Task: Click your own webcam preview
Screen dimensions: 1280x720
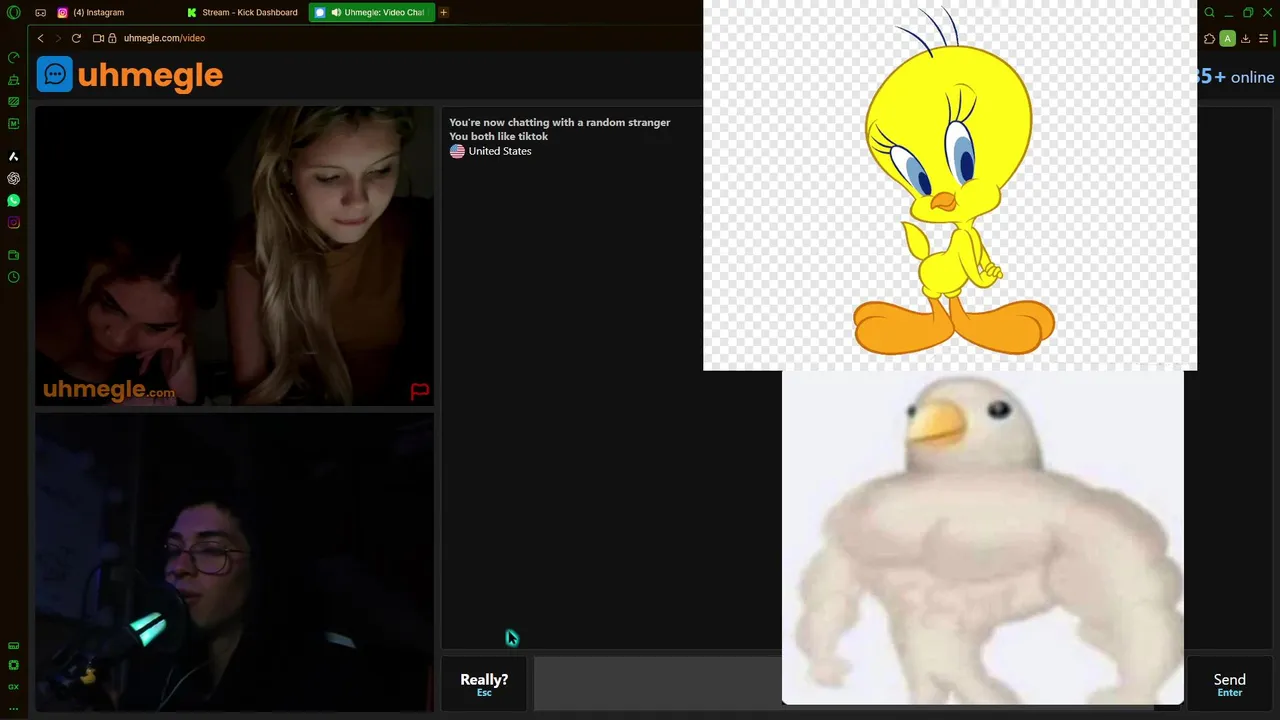Action: pos(234,562)
